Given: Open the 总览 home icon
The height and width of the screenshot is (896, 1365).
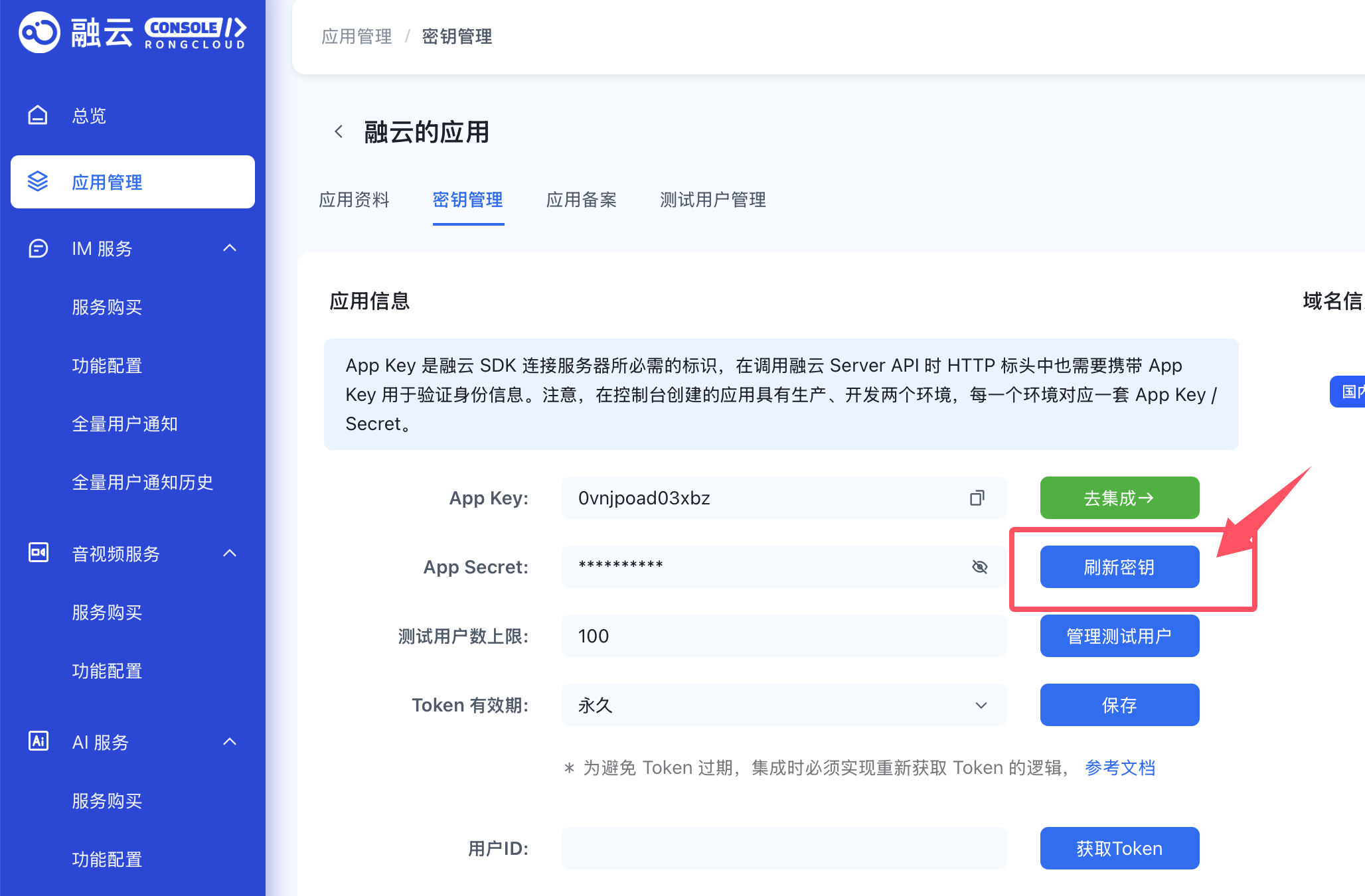Looking at the screenshot, I should pyautogui.click(x=38, y=115).
